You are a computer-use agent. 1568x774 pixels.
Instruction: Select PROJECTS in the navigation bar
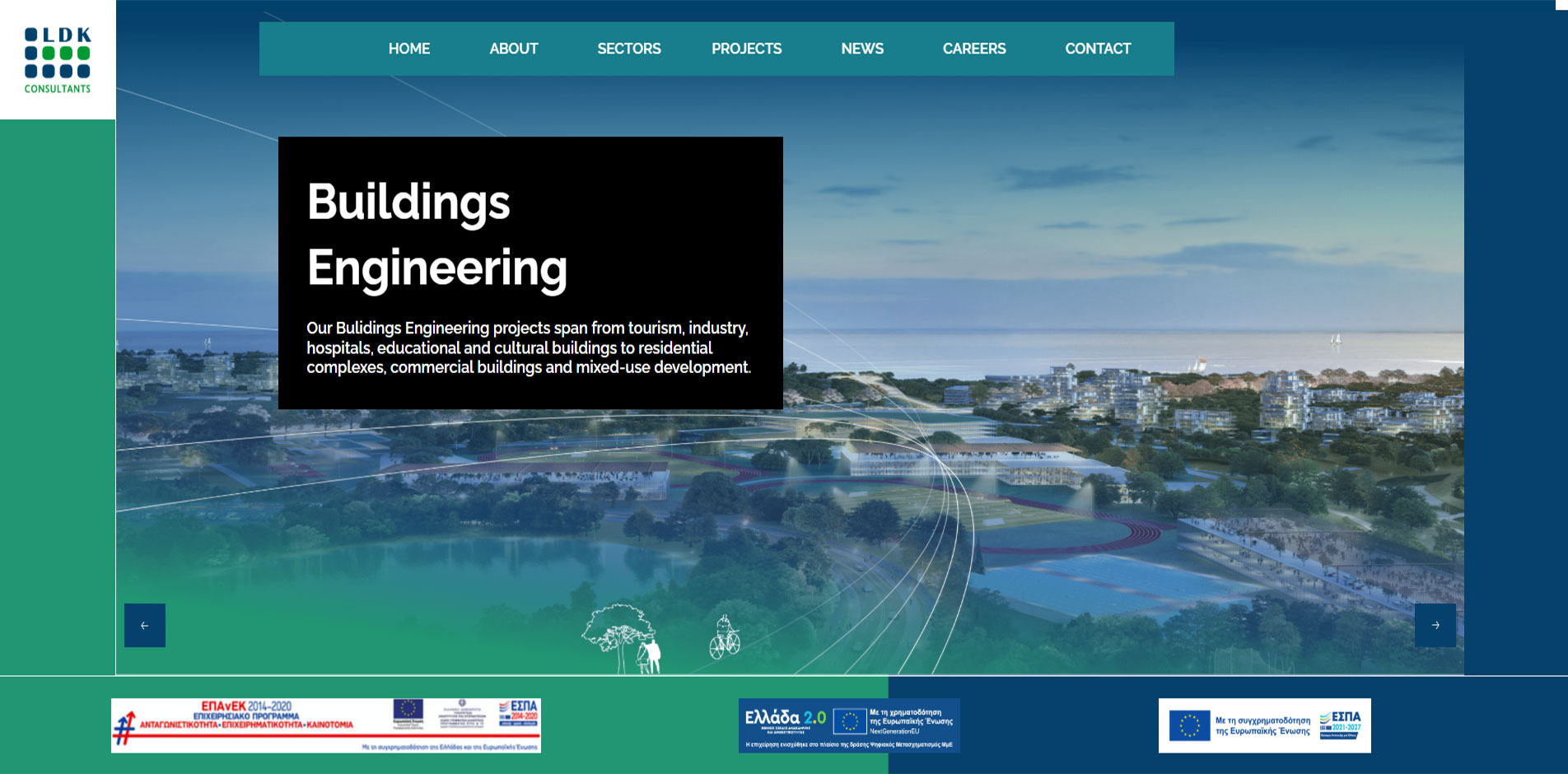746,49
